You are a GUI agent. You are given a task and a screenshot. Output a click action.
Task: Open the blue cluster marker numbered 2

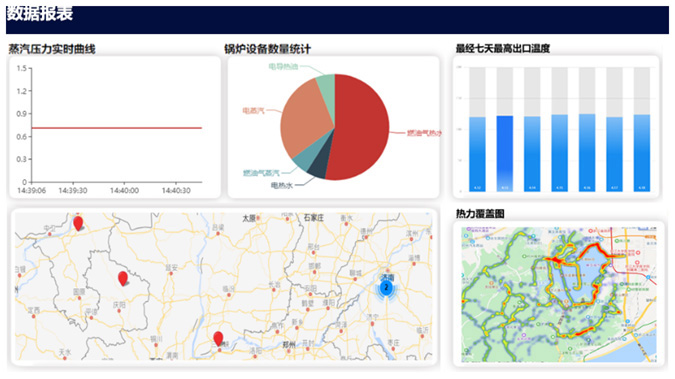[x=387, y=288]
